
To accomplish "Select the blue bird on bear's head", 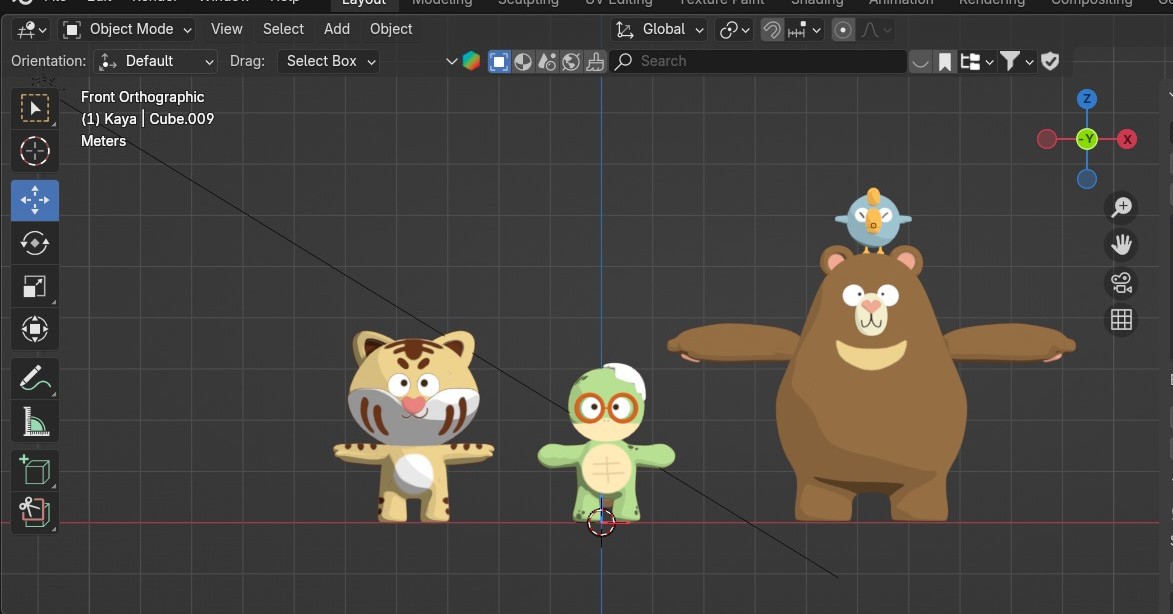I will tap(873, 220).
